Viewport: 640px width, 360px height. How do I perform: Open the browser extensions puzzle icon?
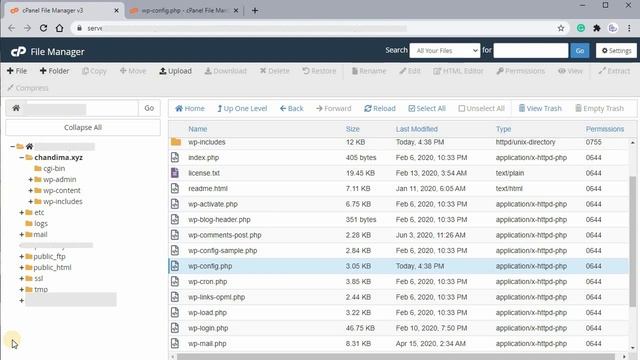coord(597,28)
